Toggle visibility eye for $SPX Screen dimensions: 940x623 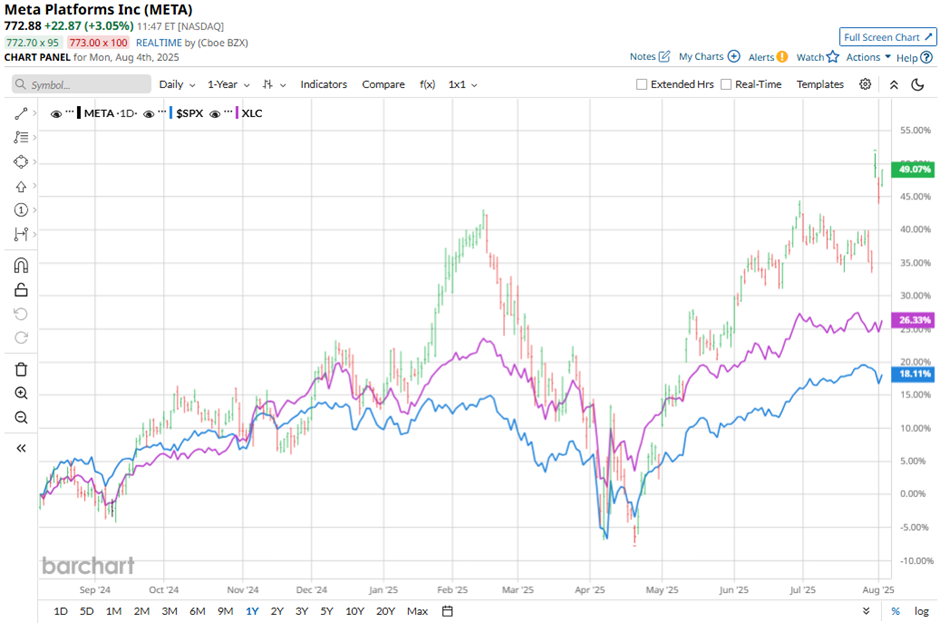[x=149, y=114]
